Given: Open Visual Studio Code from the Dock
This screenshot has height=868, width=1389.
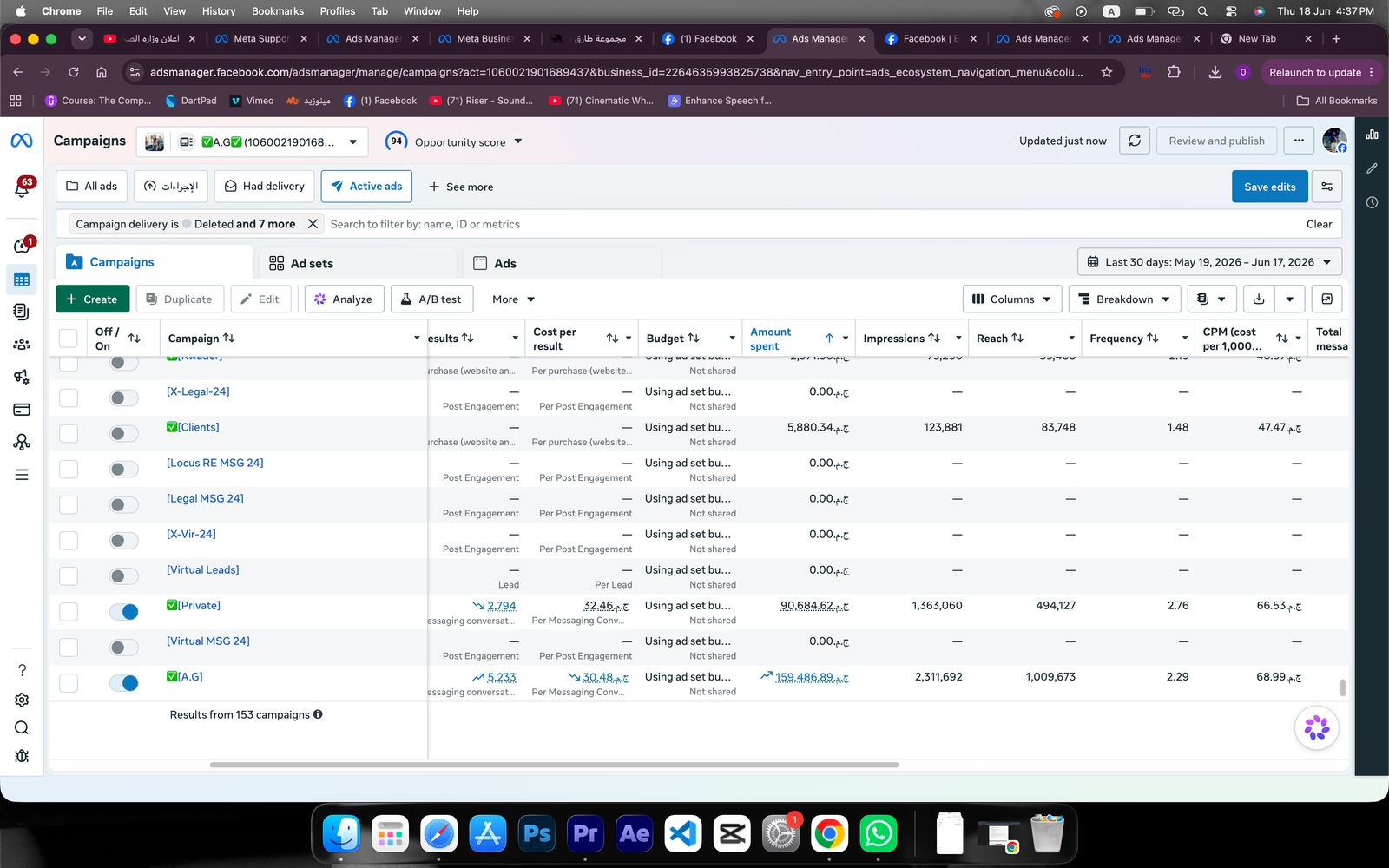Looking at the screenshot, I should pyautogui.click(x=683, y=834).
